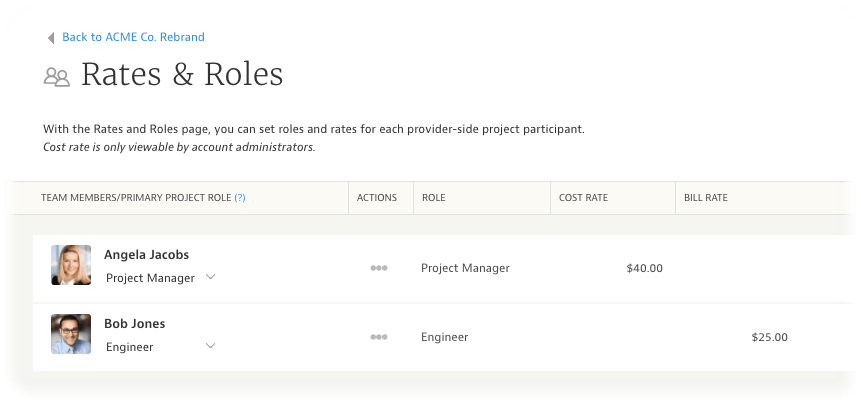This screenshot has height=403, width=861.
Task: Open the (?) help link in table header
Action: (x=240, y=198)
